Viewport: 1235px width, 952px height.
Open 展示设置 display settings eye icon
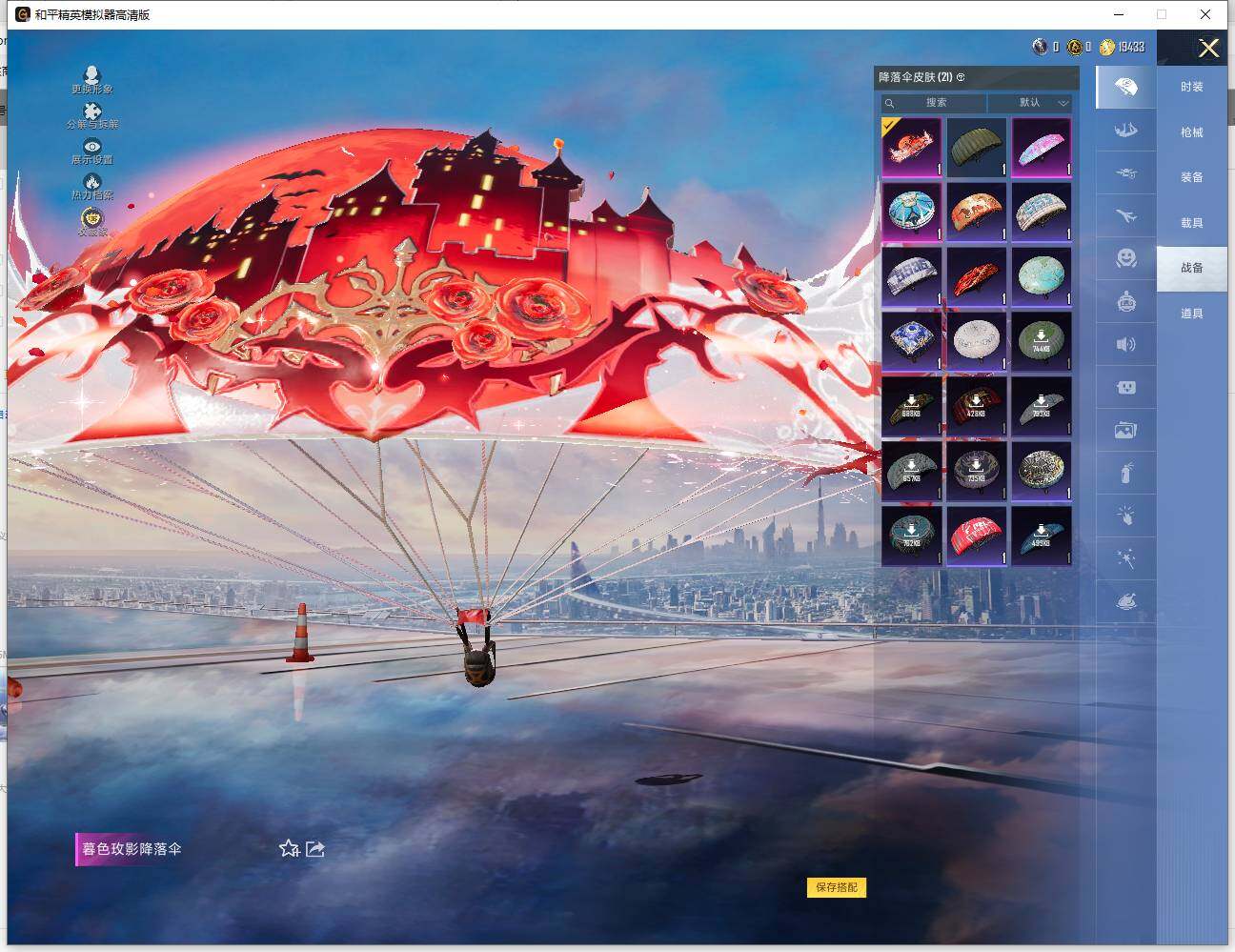(92, 146)
